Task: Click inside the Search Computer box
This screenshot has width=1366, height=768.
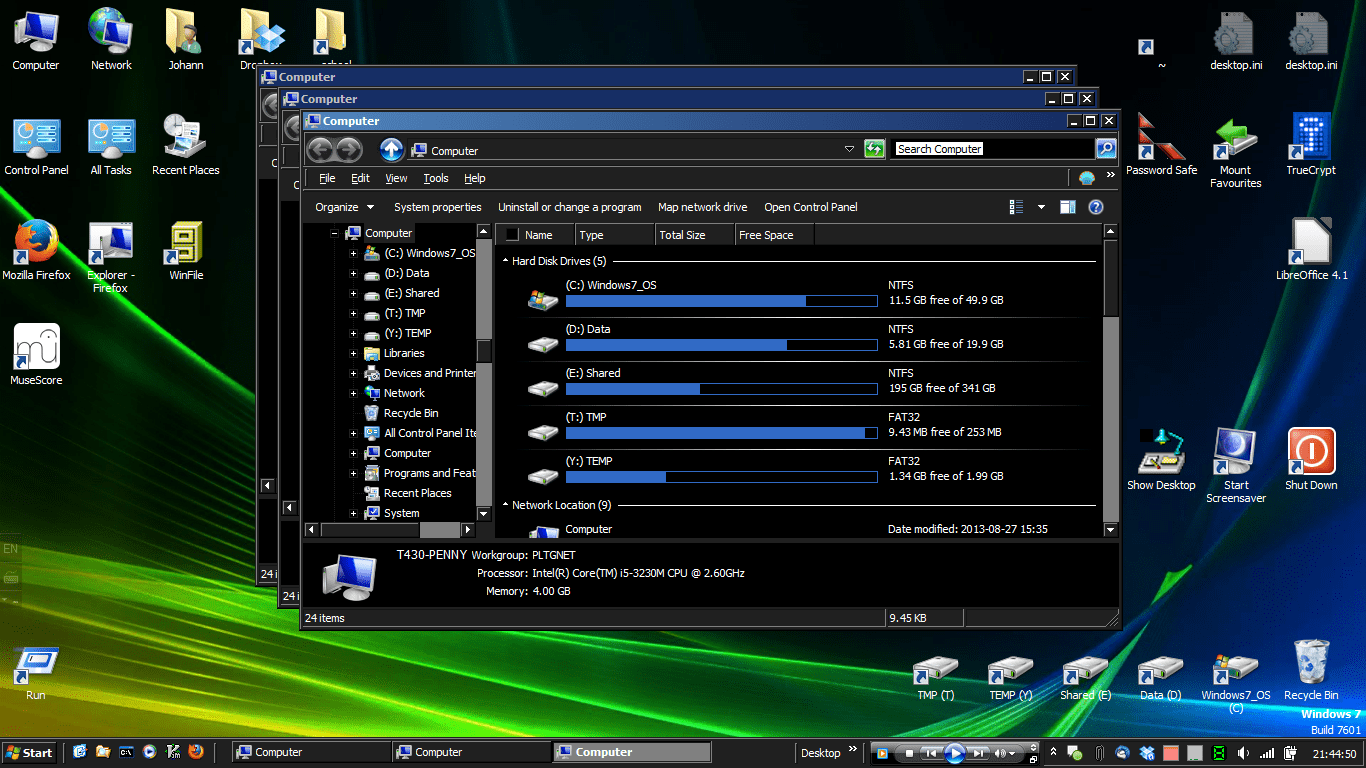Action: pyautogui.click(x=990, y=148)
